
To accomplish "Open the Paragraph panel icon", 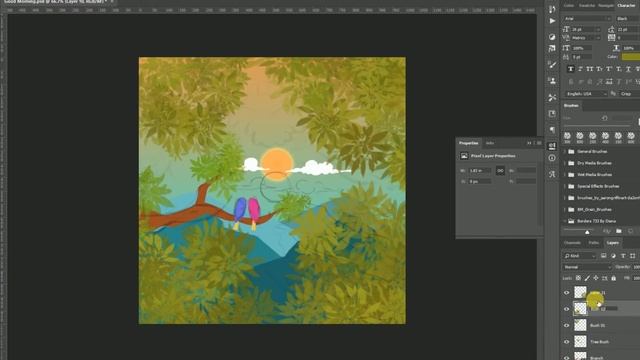I will point(552,130).
